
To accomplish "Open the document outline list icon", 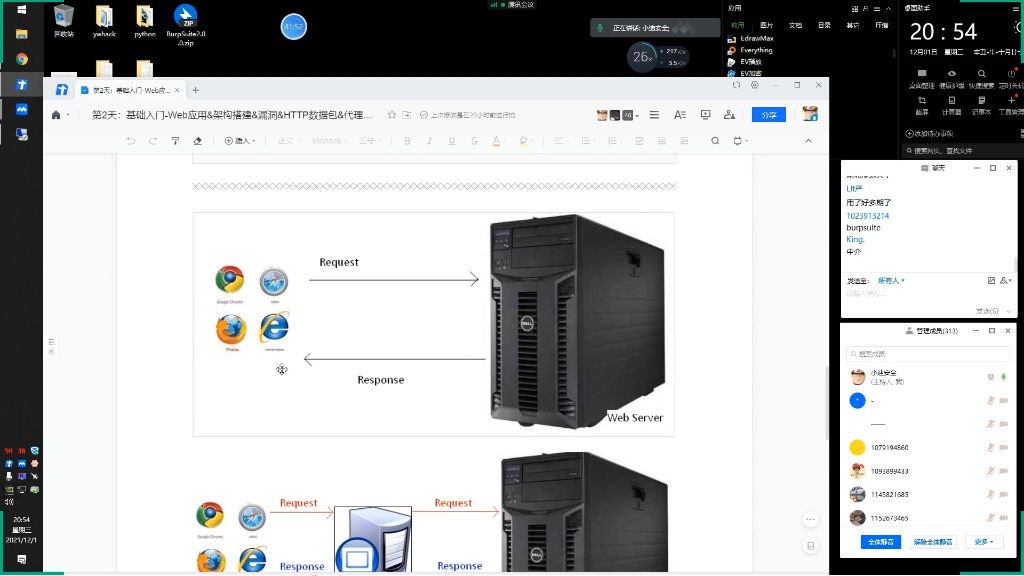I will pos(654,115).
